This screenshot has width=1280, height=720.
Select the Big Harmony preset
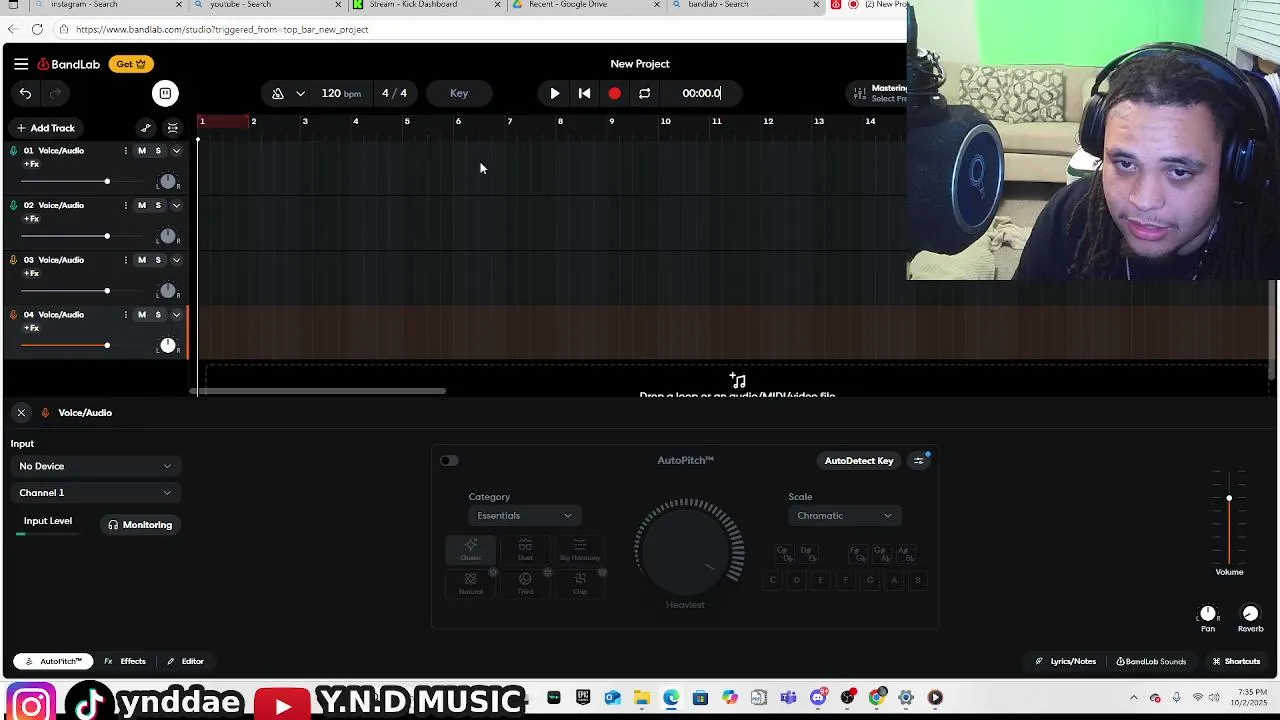point(580,550)
